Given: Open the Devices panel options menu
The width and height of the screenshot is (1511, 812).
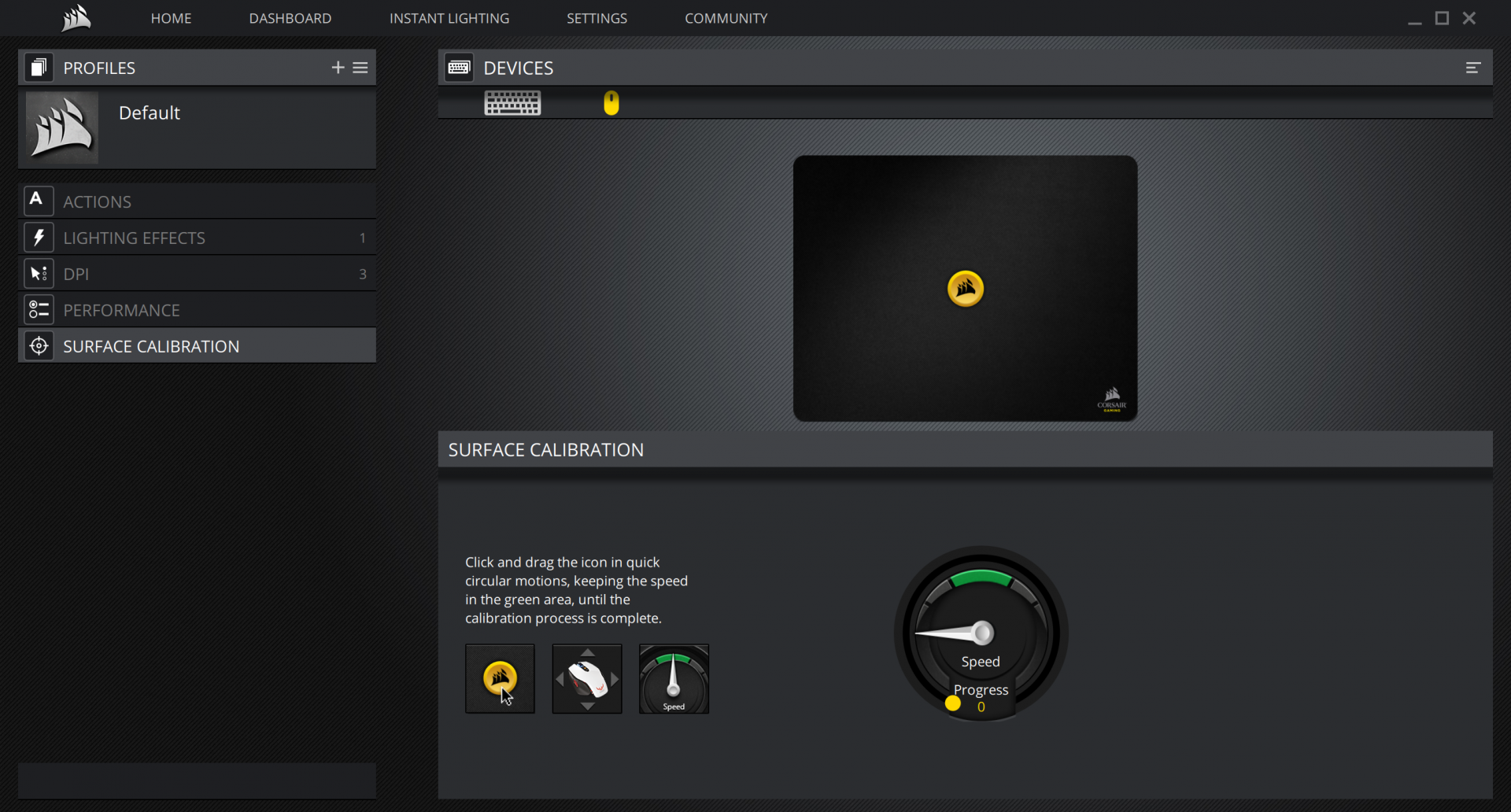Looking at the screenshot, I should tap(1473, 68).
